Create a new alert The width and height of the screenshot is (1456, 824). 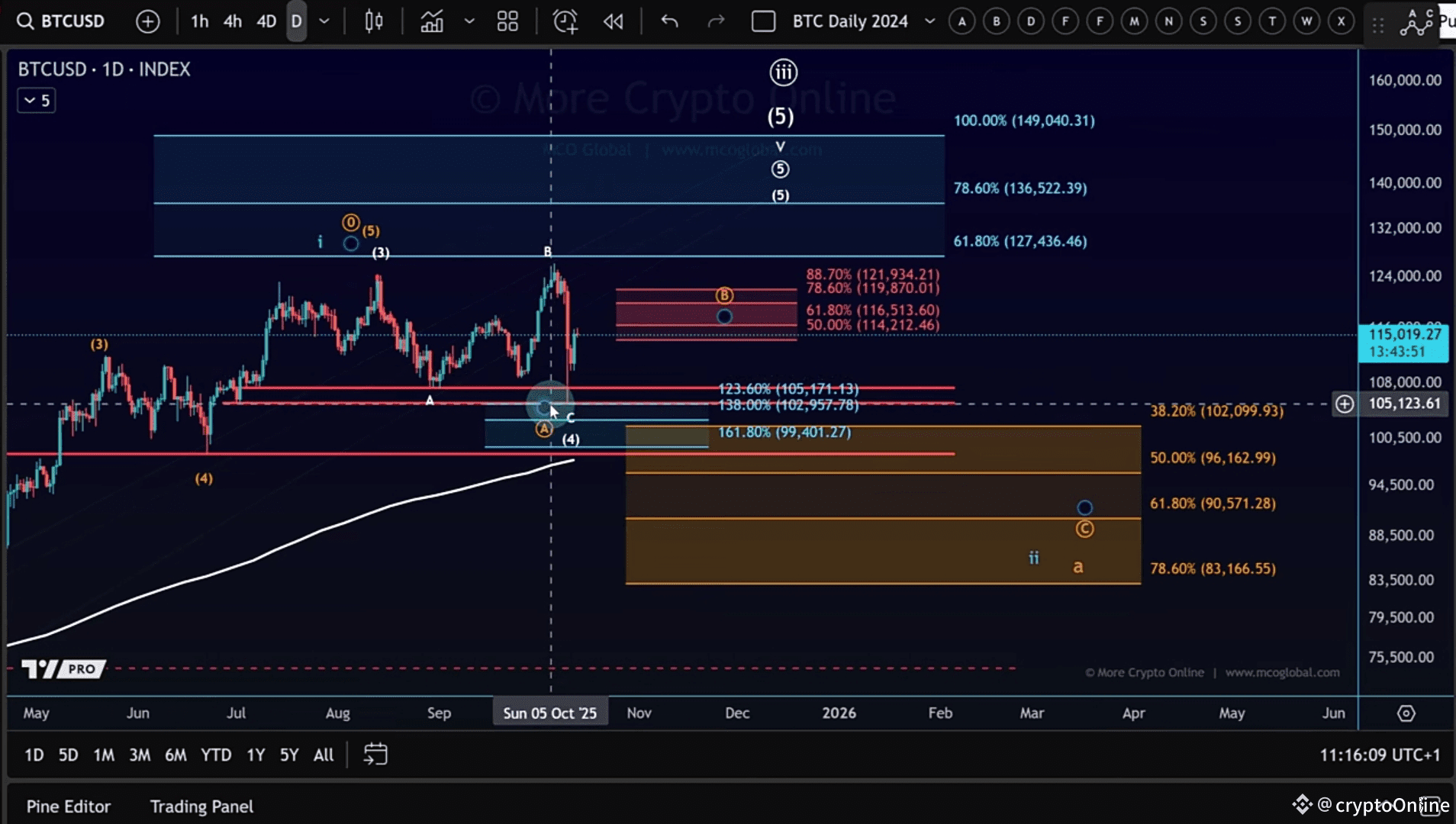pyautogui.click(x=565, y=21)
